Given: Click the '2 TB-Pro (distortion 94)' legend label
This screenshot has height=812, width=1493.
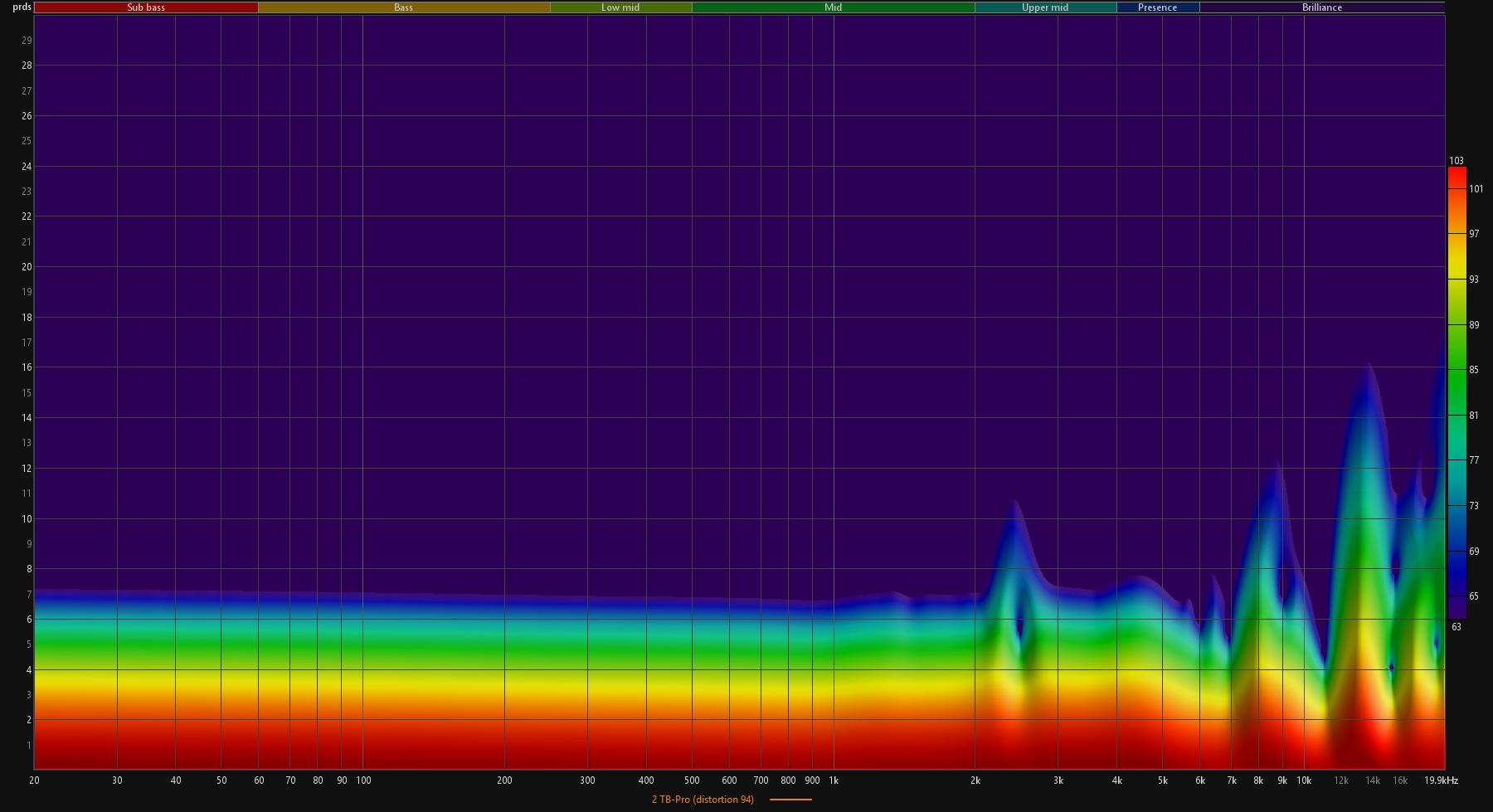Looking at the screenshot, I should point(703,800).
